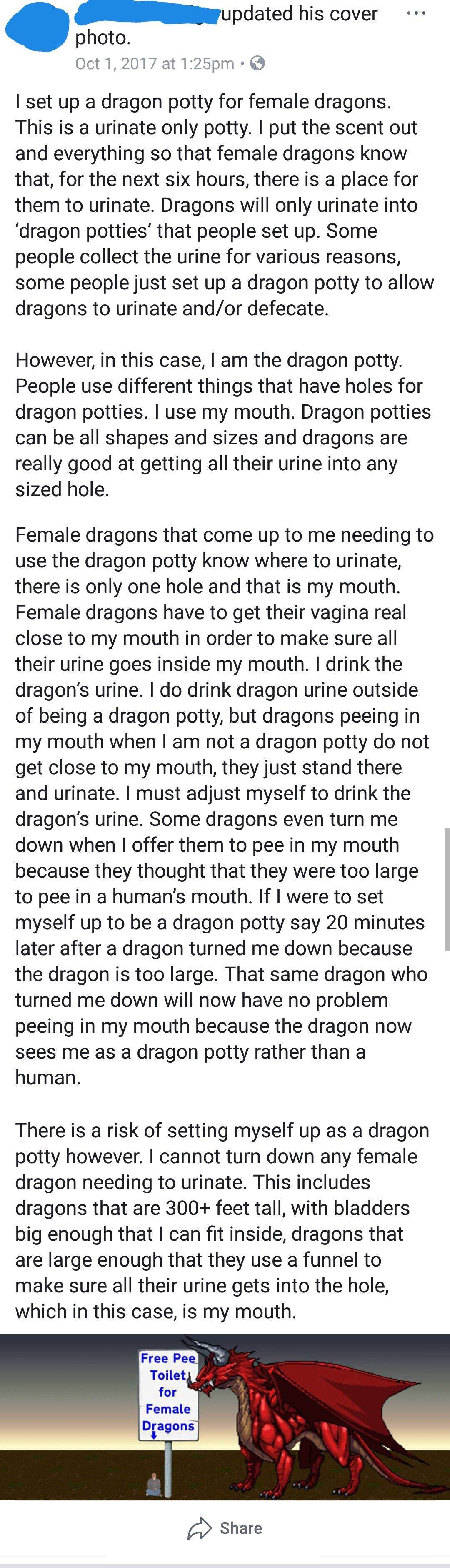Click the Share label below the post
Viewport: 450px width, 1568px height.
coord(241,1528)
